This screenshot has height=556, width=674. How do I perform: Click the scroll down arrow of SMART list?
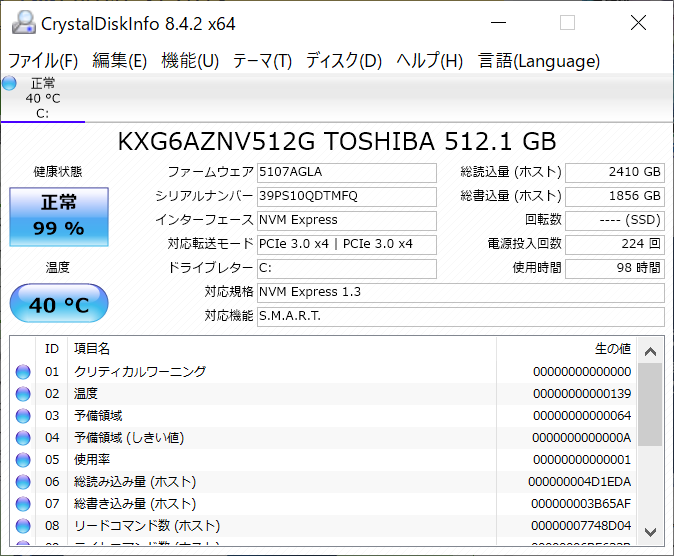[x=650, y=532]
